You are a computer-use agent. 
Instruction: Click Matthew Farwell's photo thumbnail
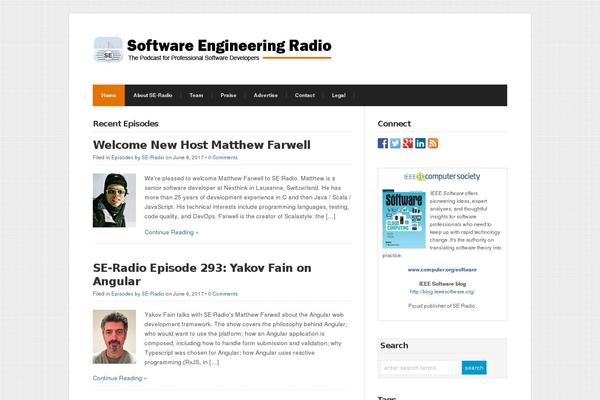click(114, 200)
